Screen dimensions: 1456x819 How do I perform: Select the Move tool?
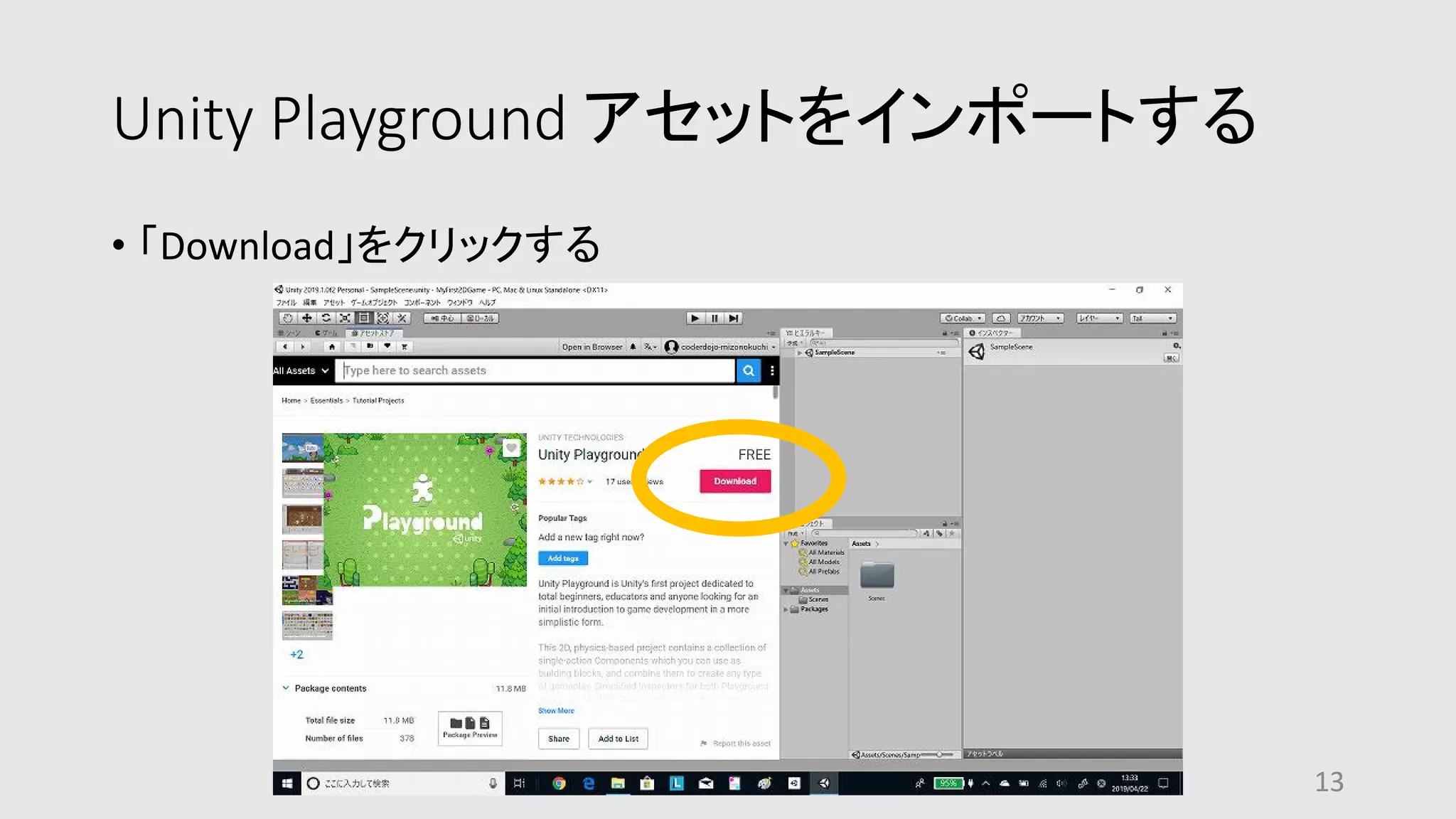pyautogui.click(x=307, y=318)
